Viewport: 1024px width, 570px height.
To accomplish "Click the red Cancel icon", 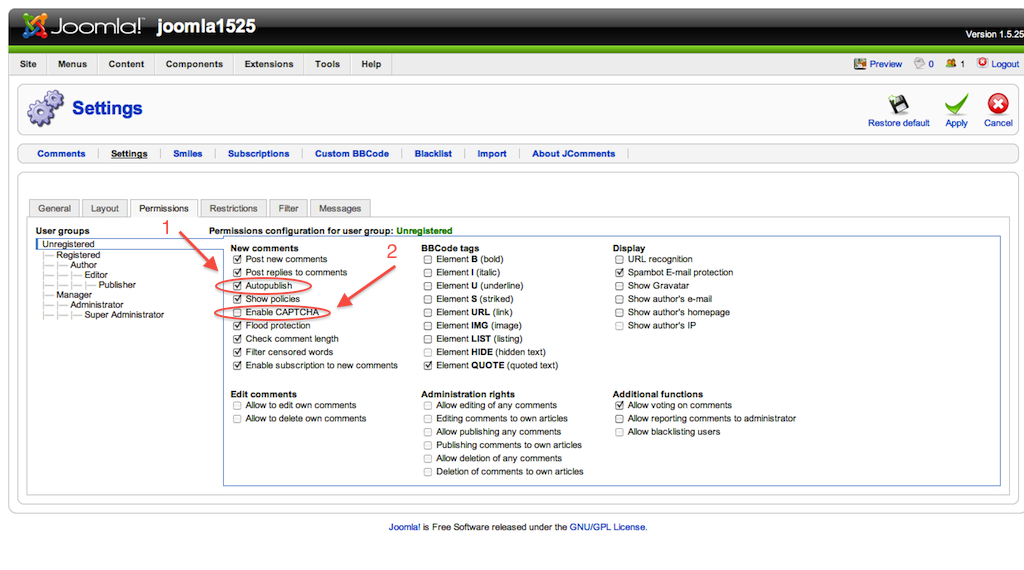I will (998, 105).
